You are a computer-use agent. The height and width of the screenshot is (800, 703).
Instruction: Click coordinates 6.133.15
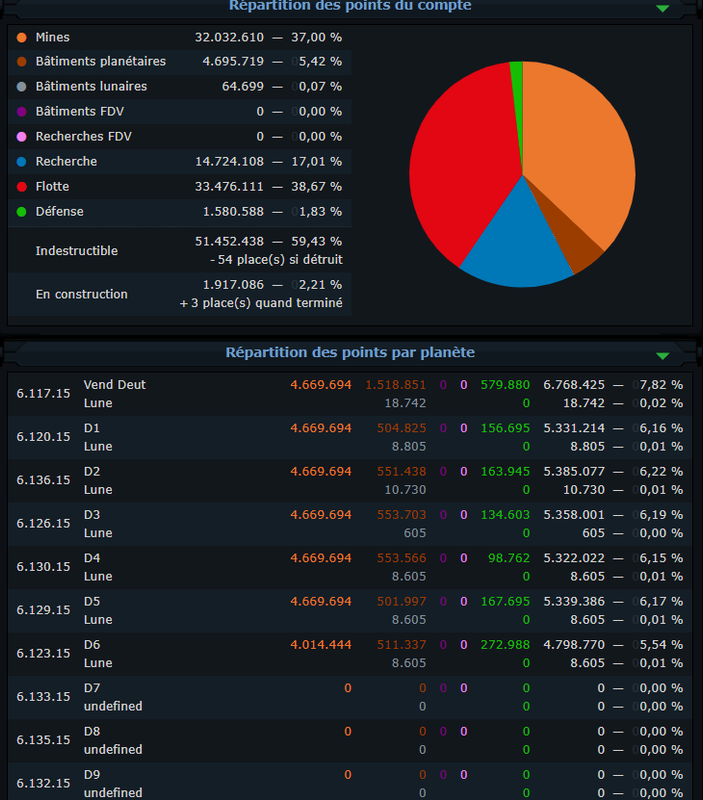43,697
